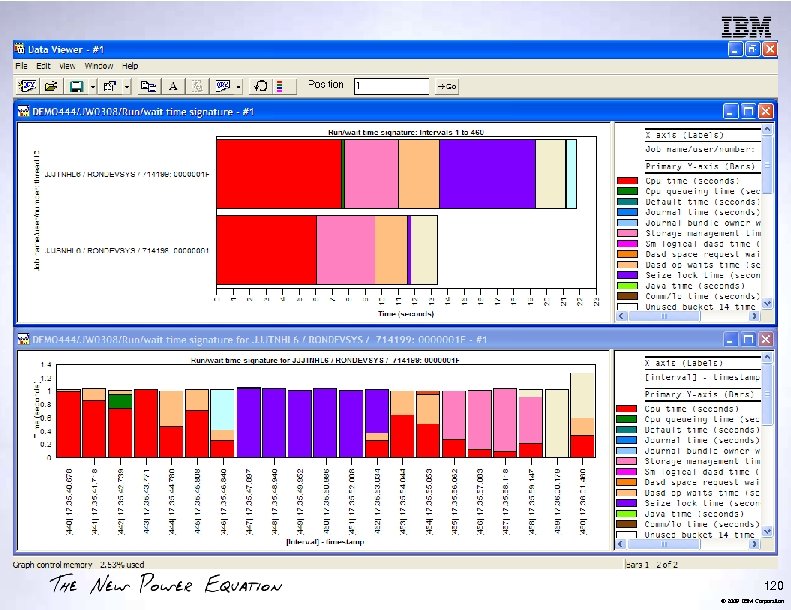Viewport: 791px width, 610px height.
Task: Click red Cpu time swatch in upper legend
Action: 627,181
